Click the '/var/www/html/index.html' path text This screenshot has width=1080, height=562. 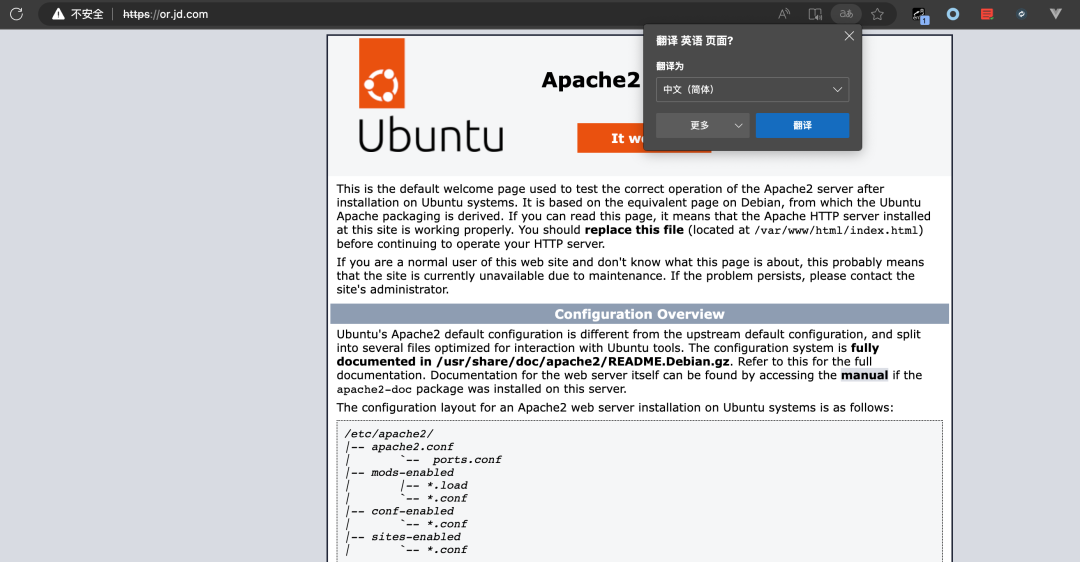[x=836, y=230]
